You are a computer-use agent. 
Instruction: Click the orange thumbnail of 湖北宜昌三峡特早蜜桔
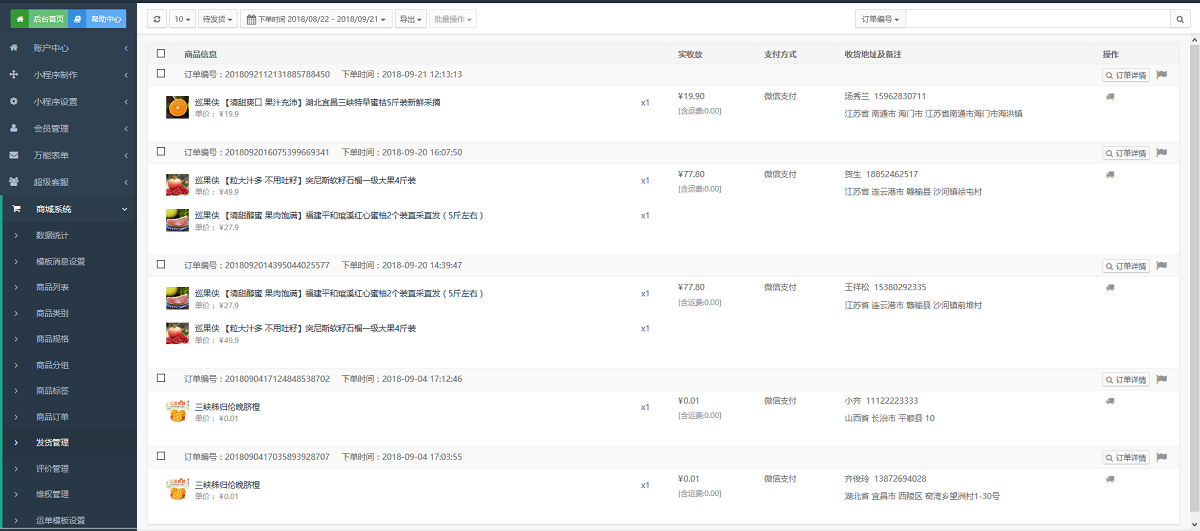pyautogui.click(x=177, y=107)
